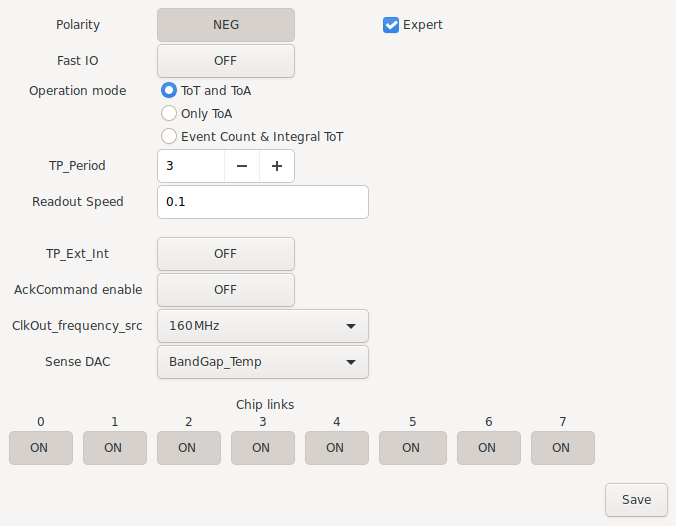Toggle chip link 7 ON button
676x526 pixels.
[x=563, y=448]
